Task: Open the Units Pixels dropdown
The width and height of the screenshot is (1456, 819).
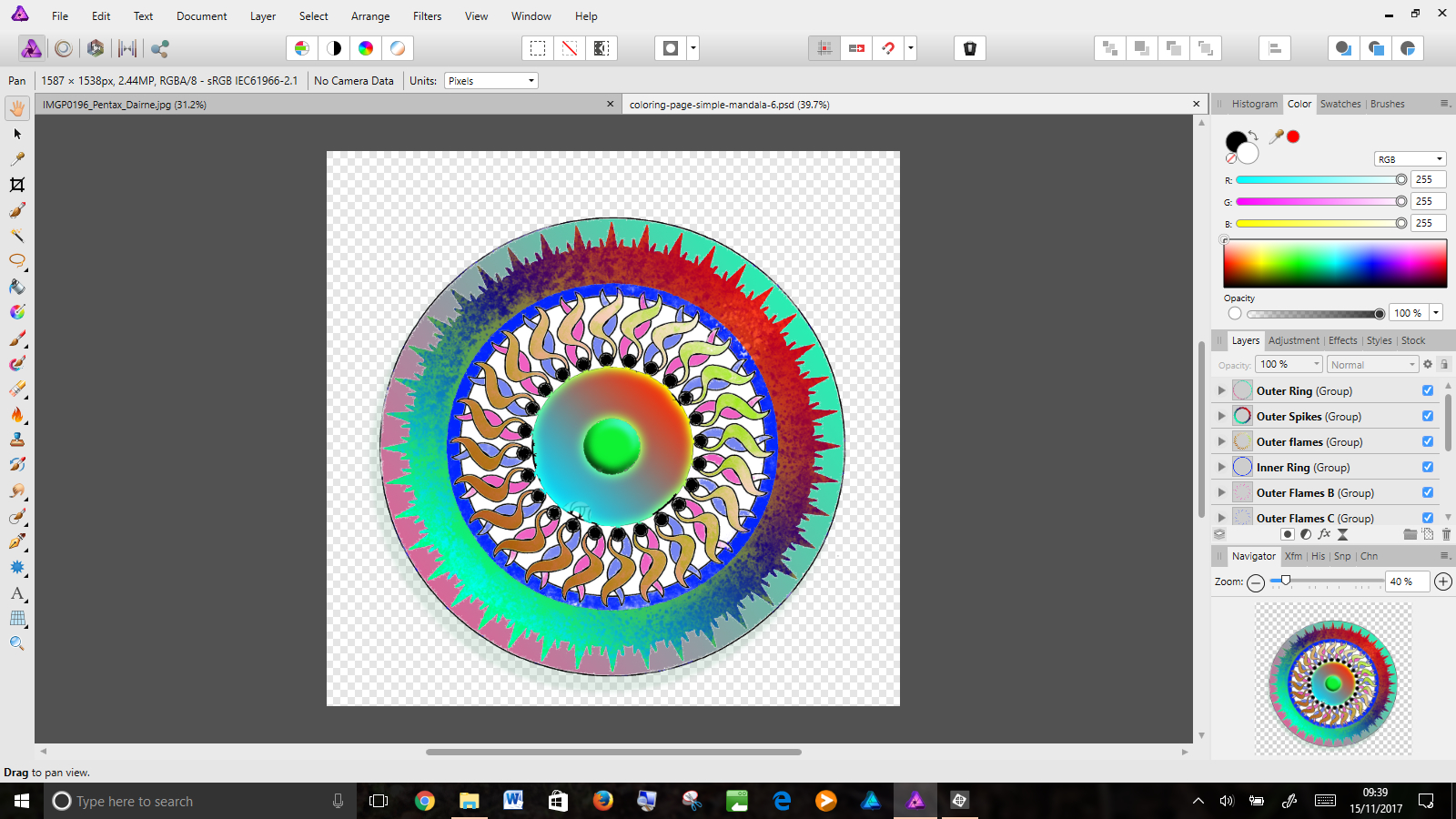Action: point(491,81)
